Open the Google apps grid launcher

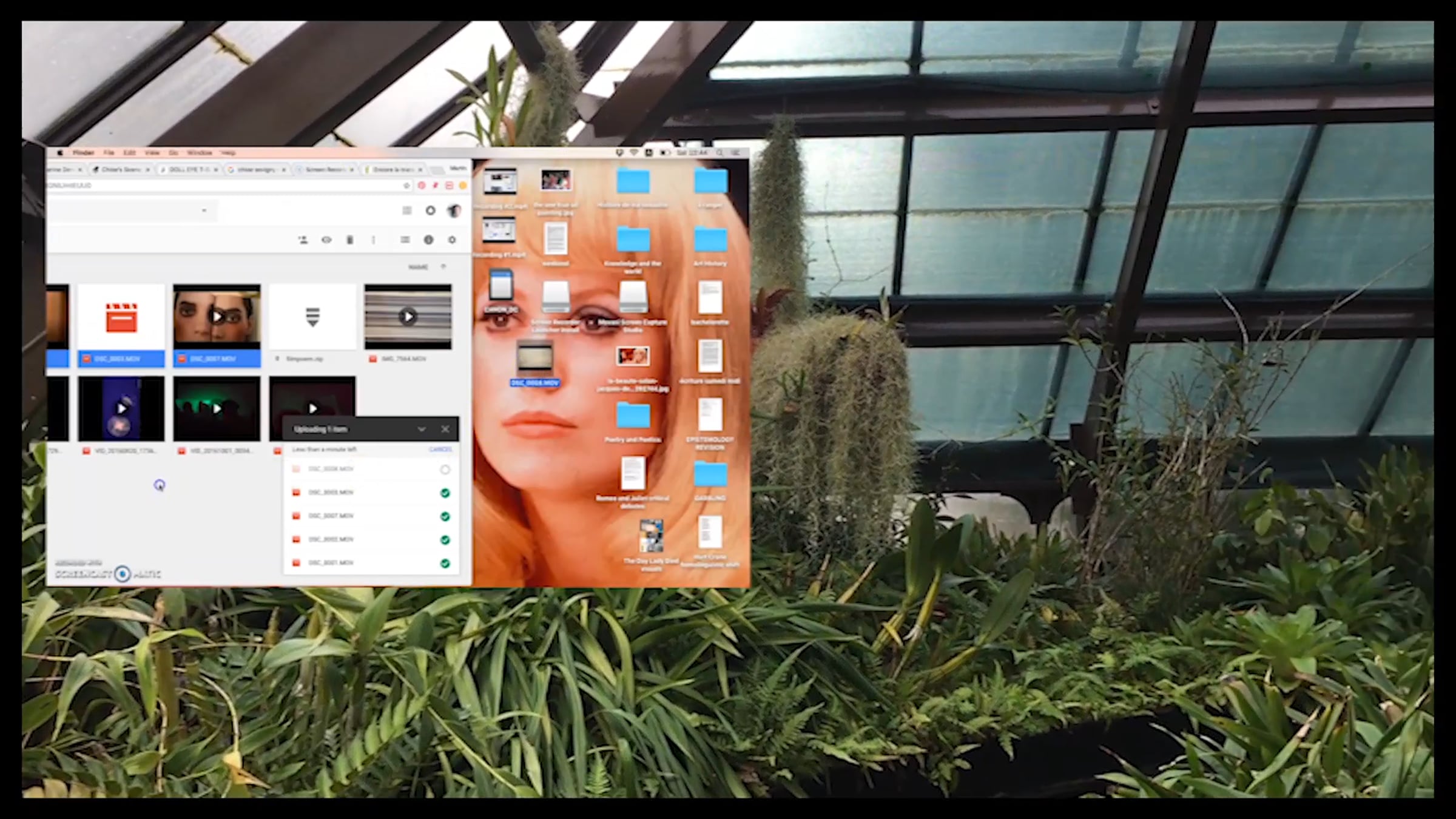(407, 211)
